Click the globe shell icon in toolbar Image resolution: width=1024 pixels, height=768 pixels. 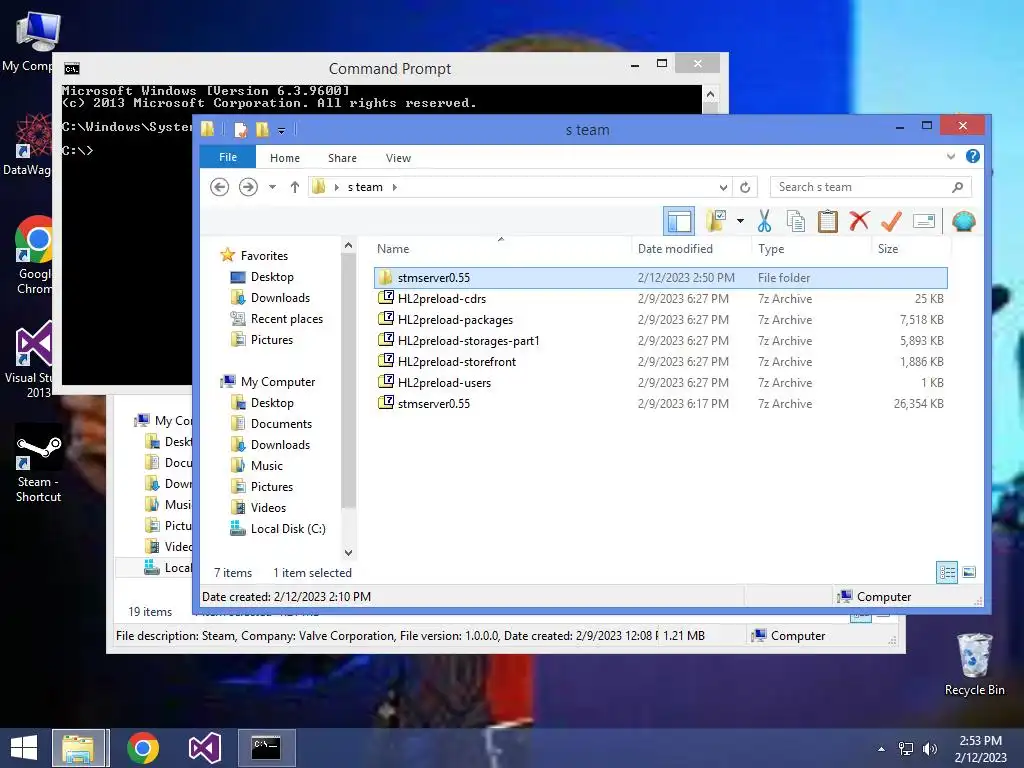(964, 221)
